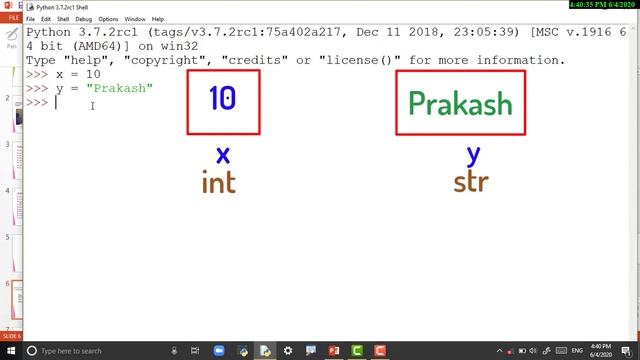
Task: Open the Windows Start menu
Action: [11, 351]
